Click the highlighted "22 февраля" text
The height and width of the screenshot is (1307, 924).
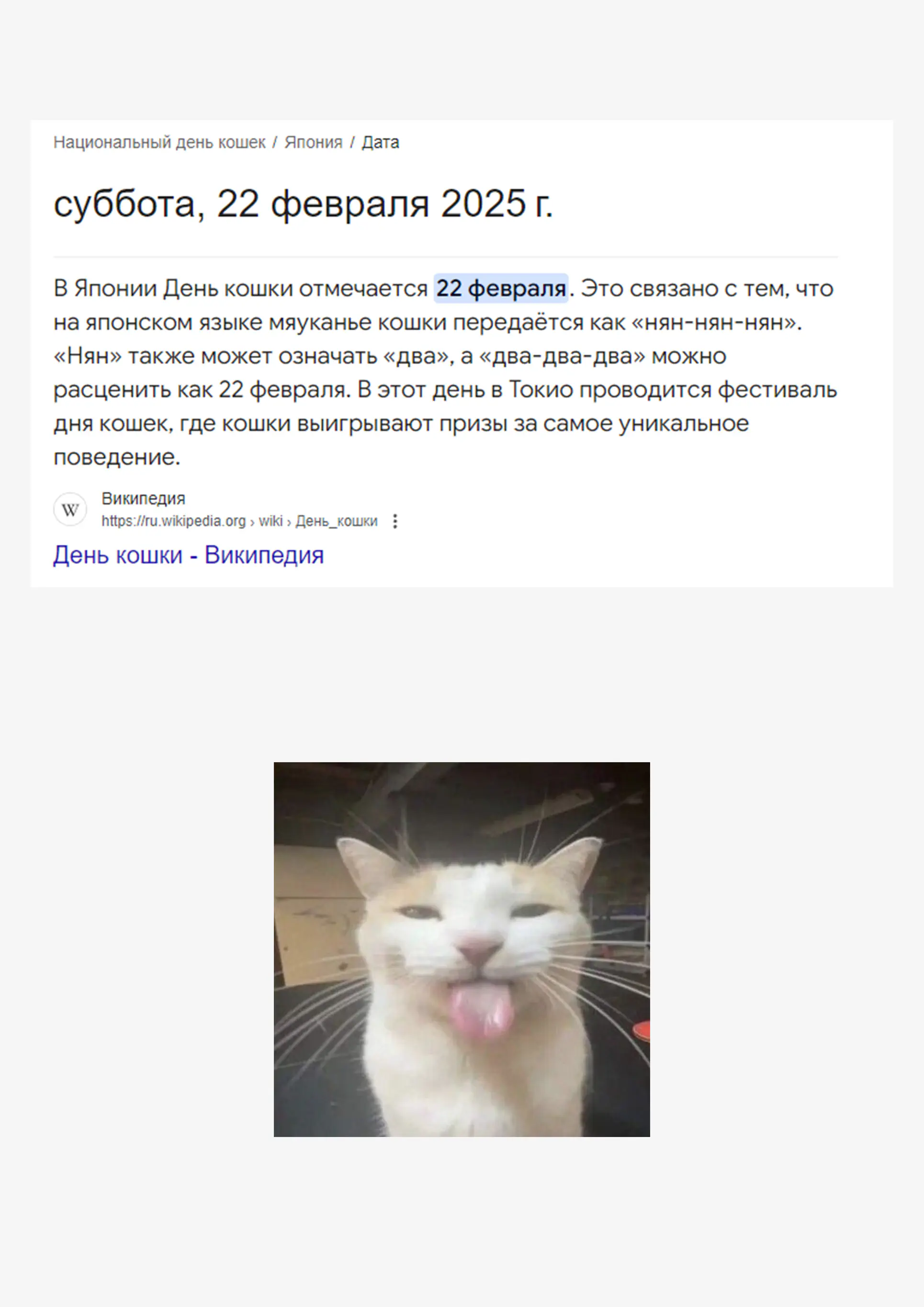click(x=501, y=289)
